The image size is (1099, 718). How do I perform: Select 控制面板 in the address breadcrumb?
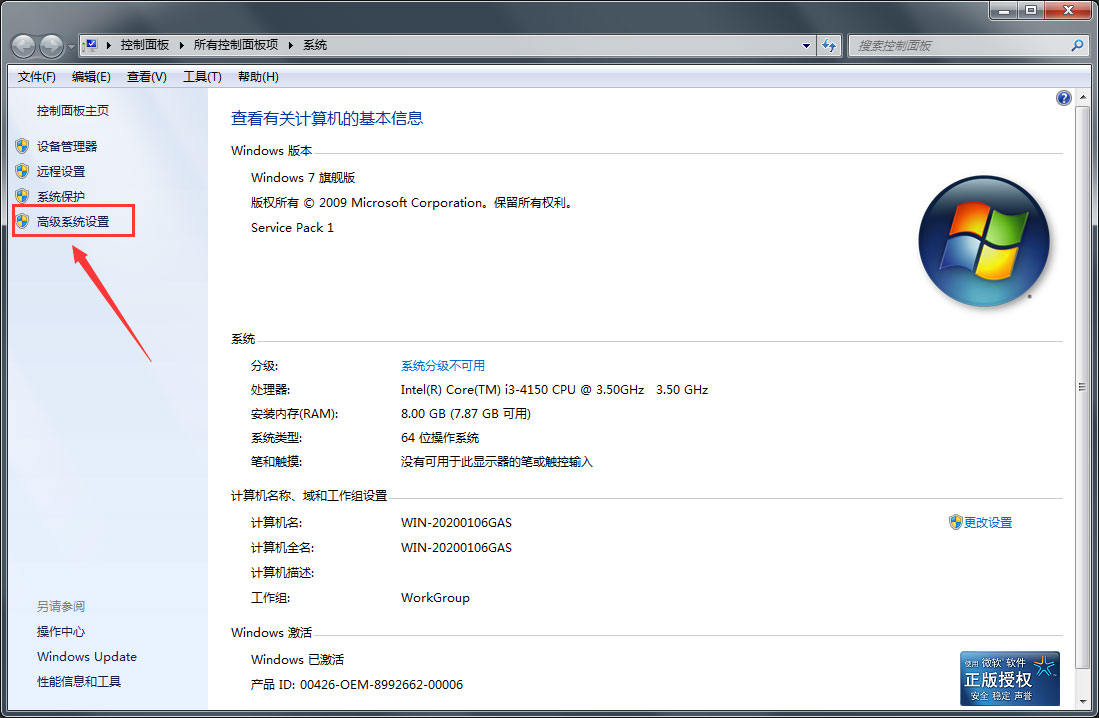(144, 45)
